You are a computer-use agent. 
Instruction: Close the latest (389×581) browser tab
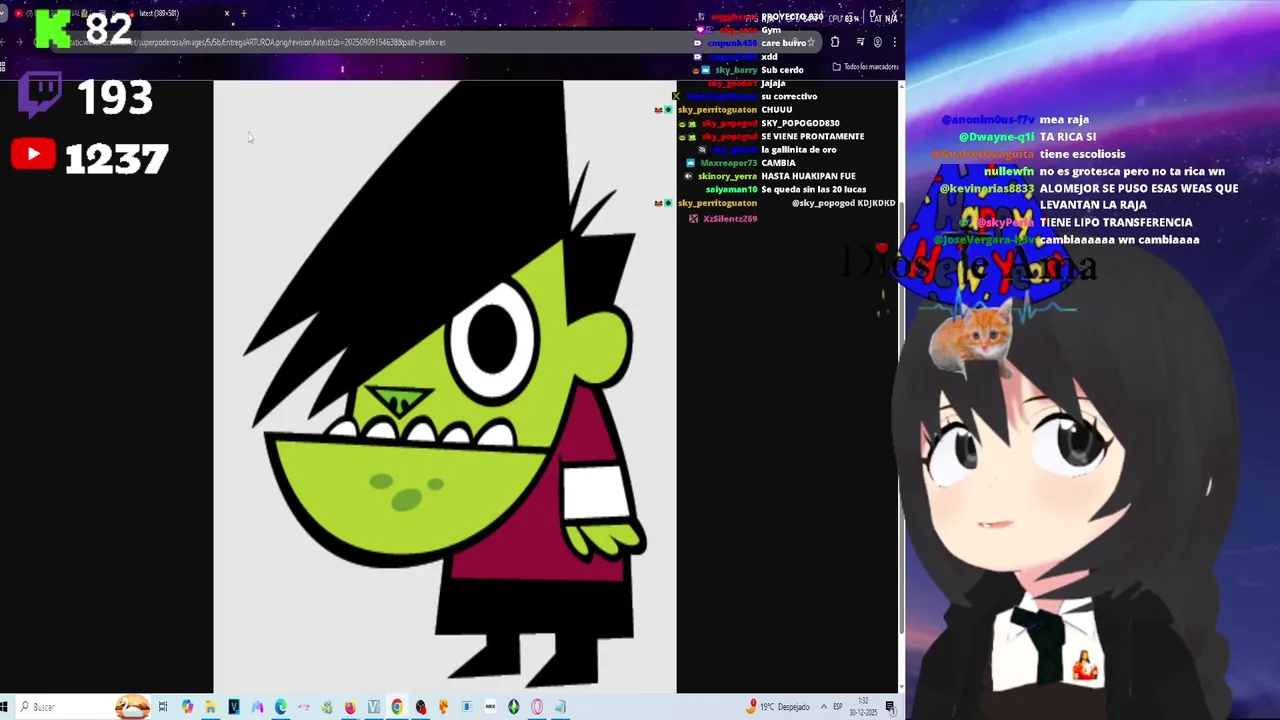pos(227,13)
